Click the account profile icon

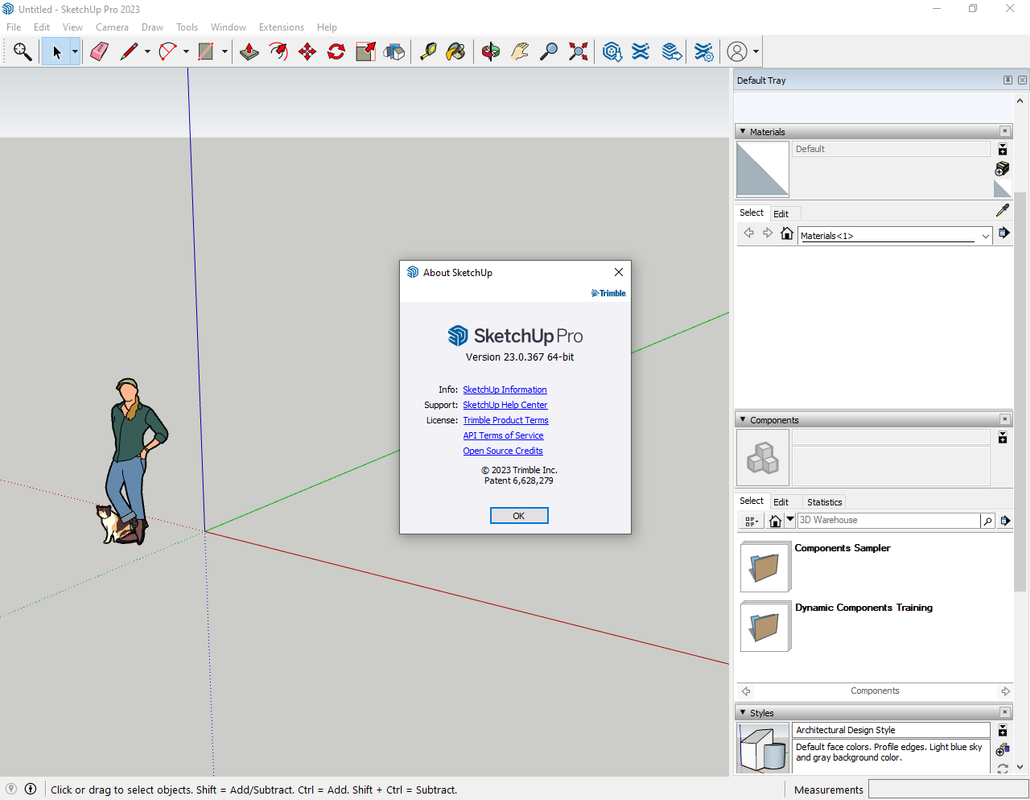pos(737,52)
